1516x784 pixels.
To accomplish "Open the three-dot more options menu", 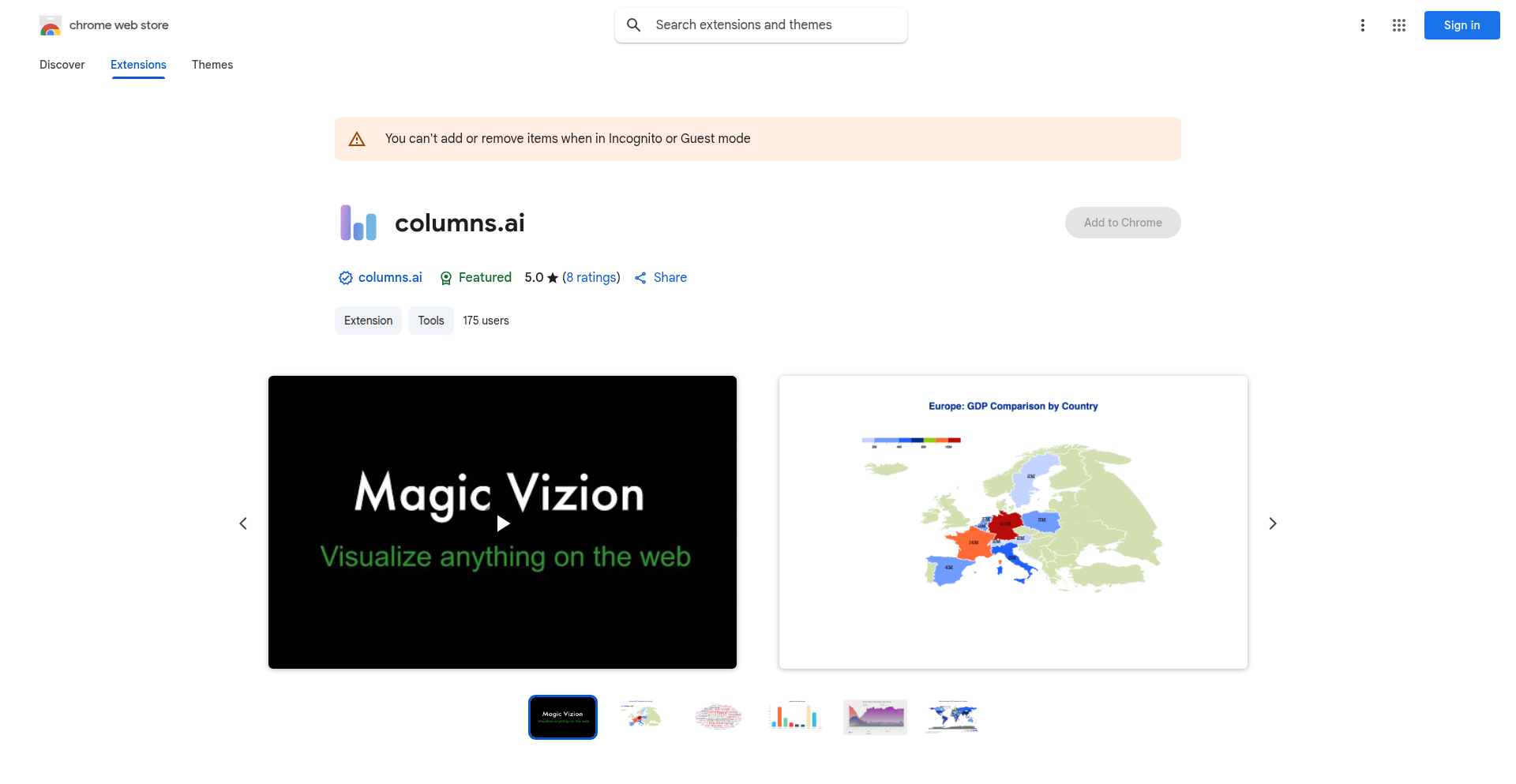I will (x=1362, y=25).
